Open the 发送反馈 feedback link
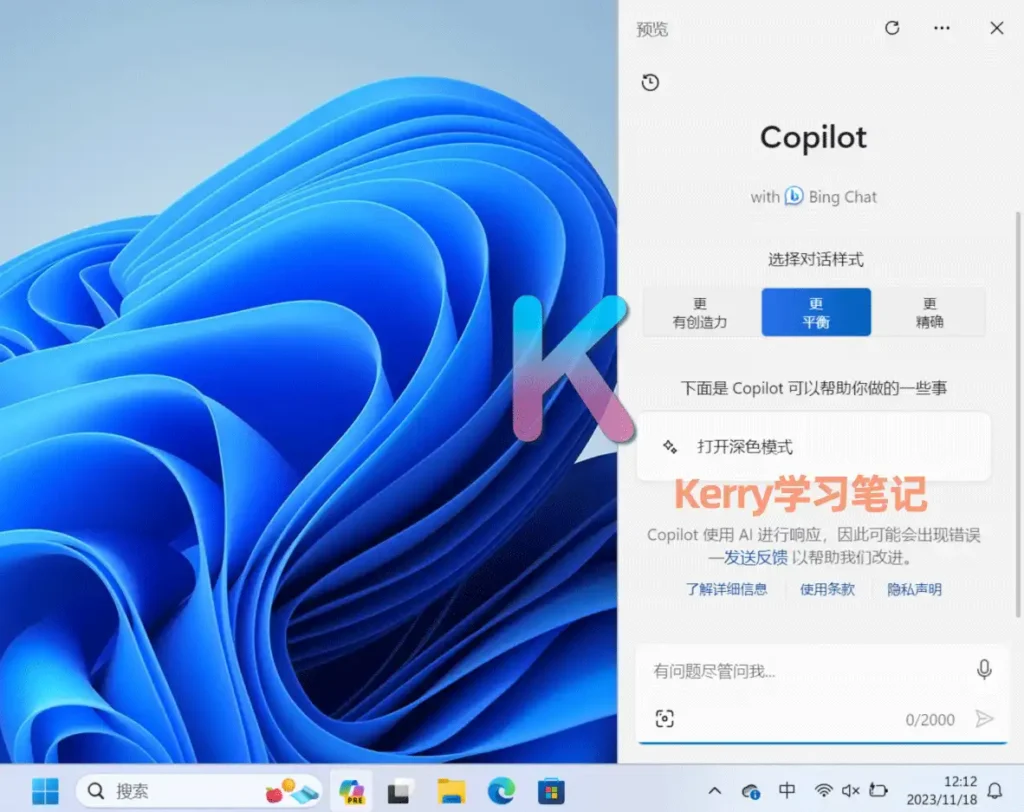1024x812 pixels. coord(755,557)
